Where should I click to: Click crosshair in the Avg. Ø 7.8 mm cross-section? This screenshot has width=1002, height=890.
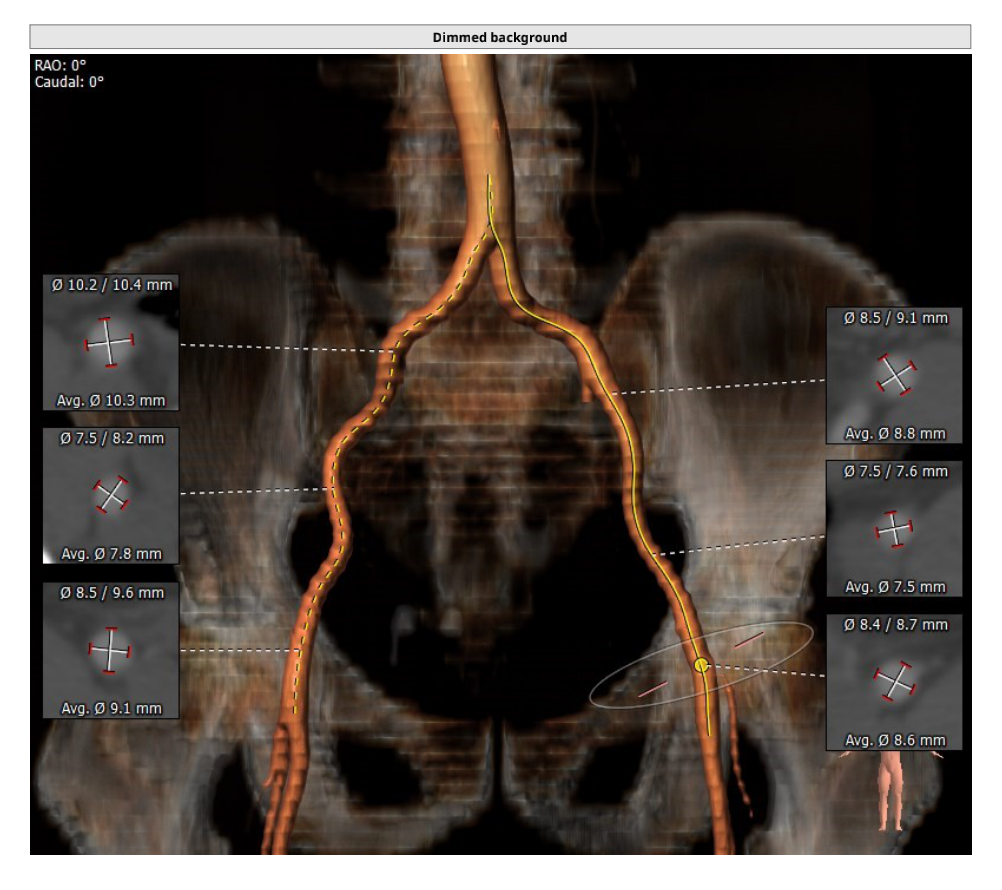click(x=110, y=494)
